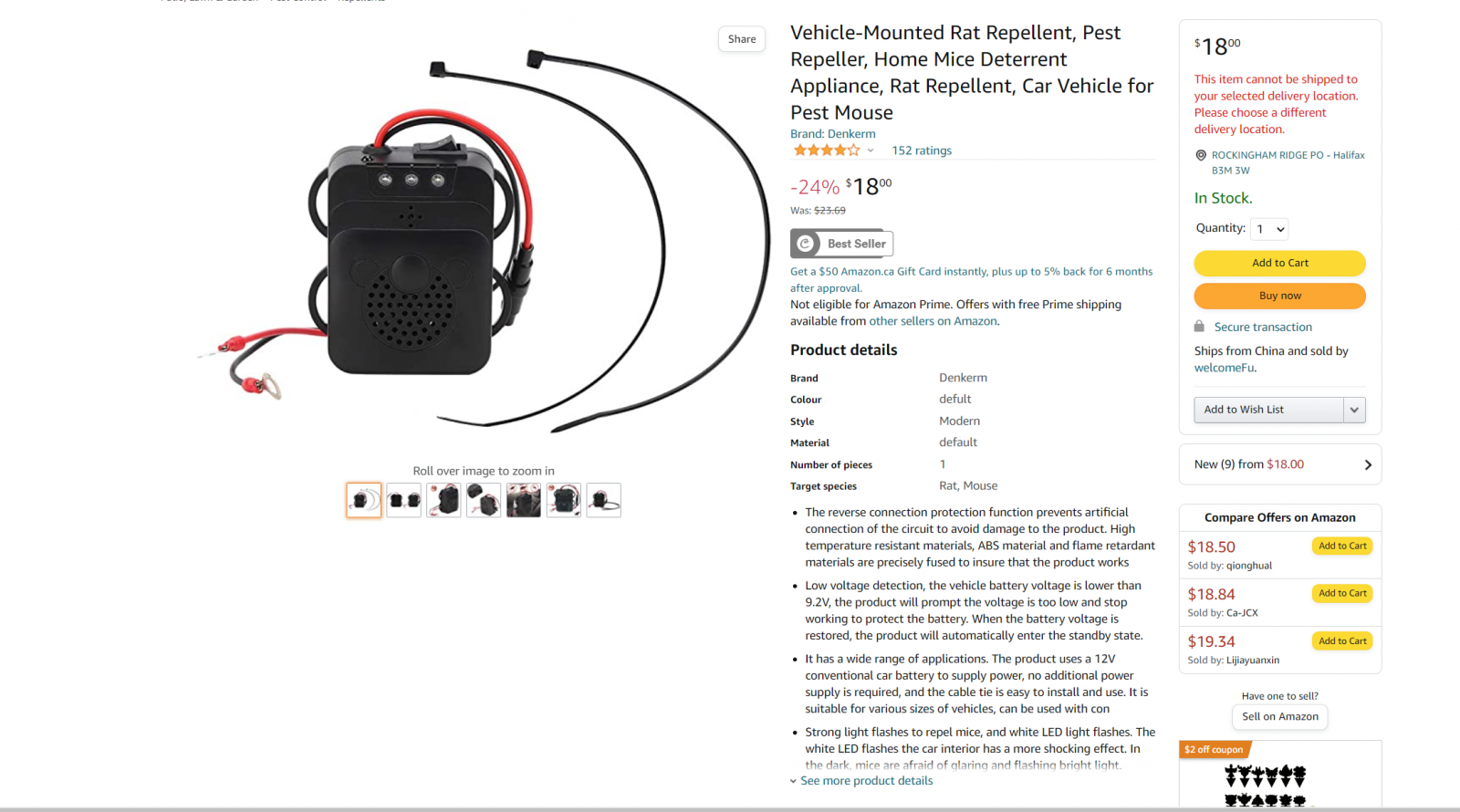Click the four-star rating stars
The width and height of the screenshot is (1460, 812).
[x=826, y=151]
